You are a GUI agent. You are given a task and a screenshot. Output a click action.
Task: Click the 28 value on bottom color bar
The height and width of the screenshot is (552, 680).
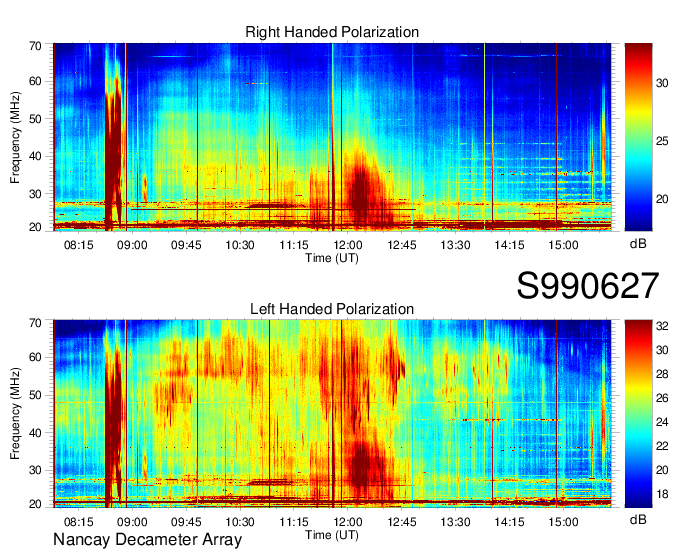(662, 374)
